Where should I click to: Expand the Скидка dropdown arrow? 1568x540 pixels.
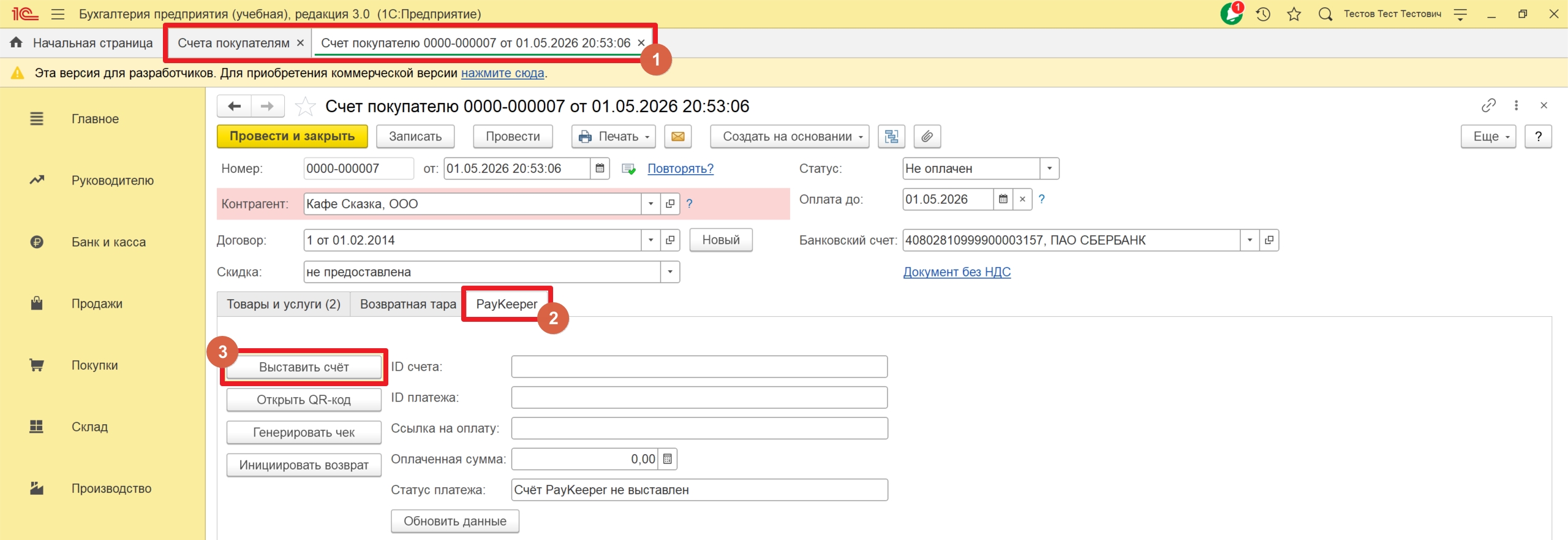[x=670, y=272]
